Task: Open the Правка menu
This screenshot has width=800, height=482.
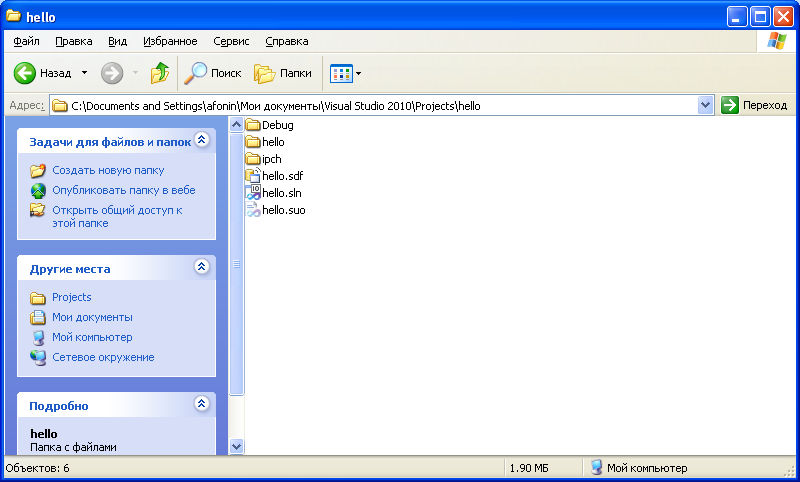Action: 73,41
